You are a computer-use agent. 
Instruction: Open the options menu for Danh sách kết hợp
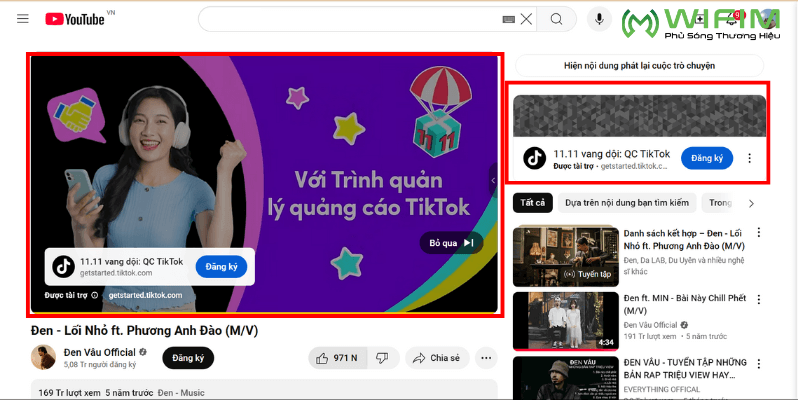(x=759, y=233)
